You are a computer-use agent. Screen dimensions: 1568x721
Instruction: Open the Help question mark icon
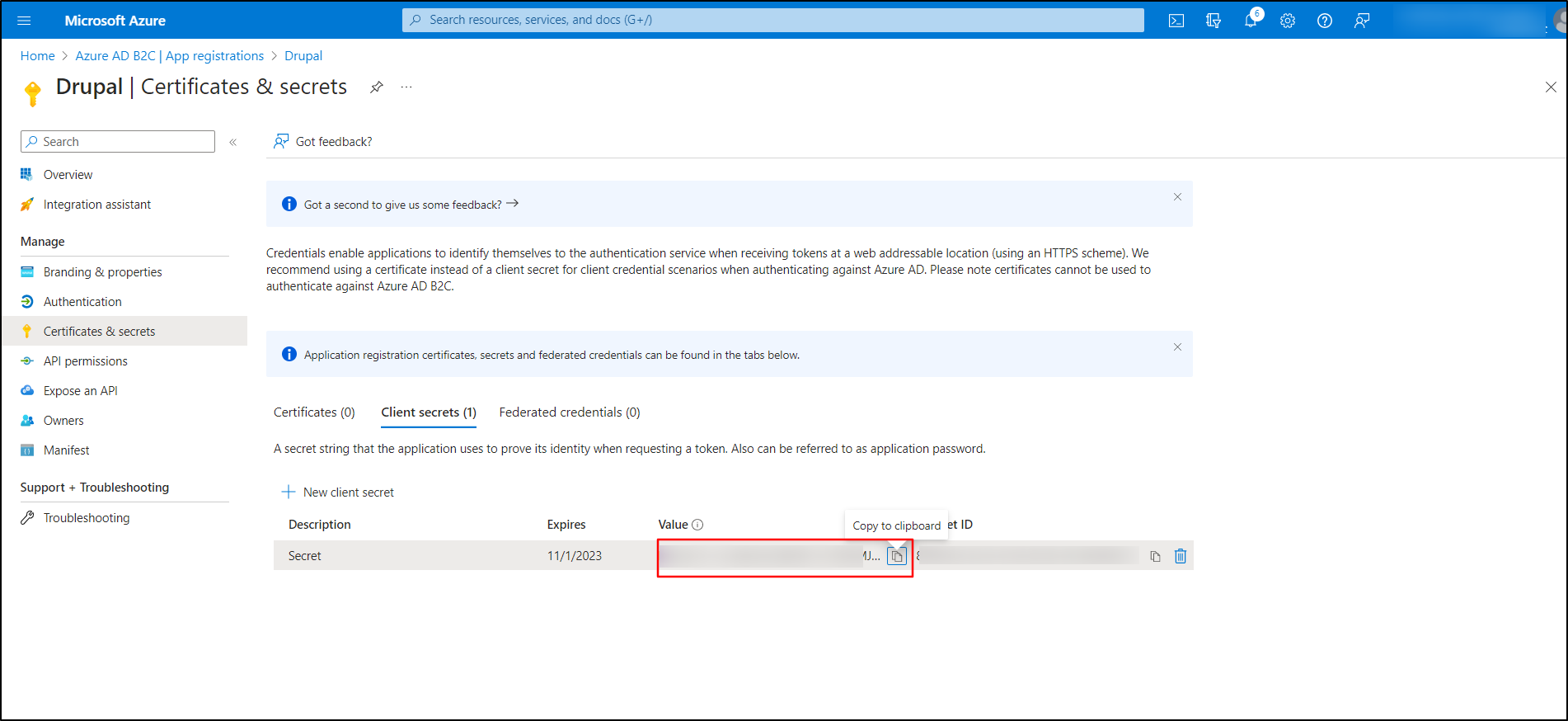(1325, 21)
